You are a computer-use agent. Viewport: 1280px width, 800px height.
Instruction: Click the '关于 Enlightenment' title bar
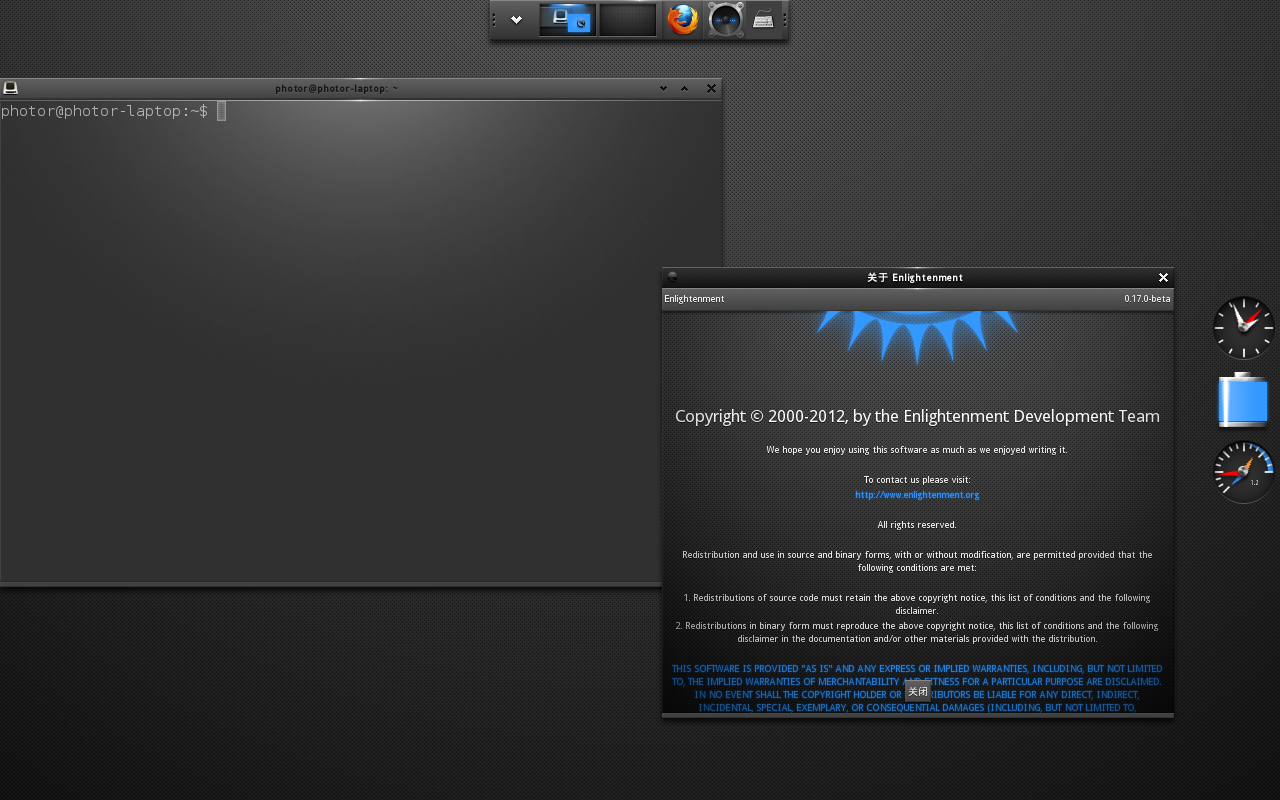coord(915,277)
